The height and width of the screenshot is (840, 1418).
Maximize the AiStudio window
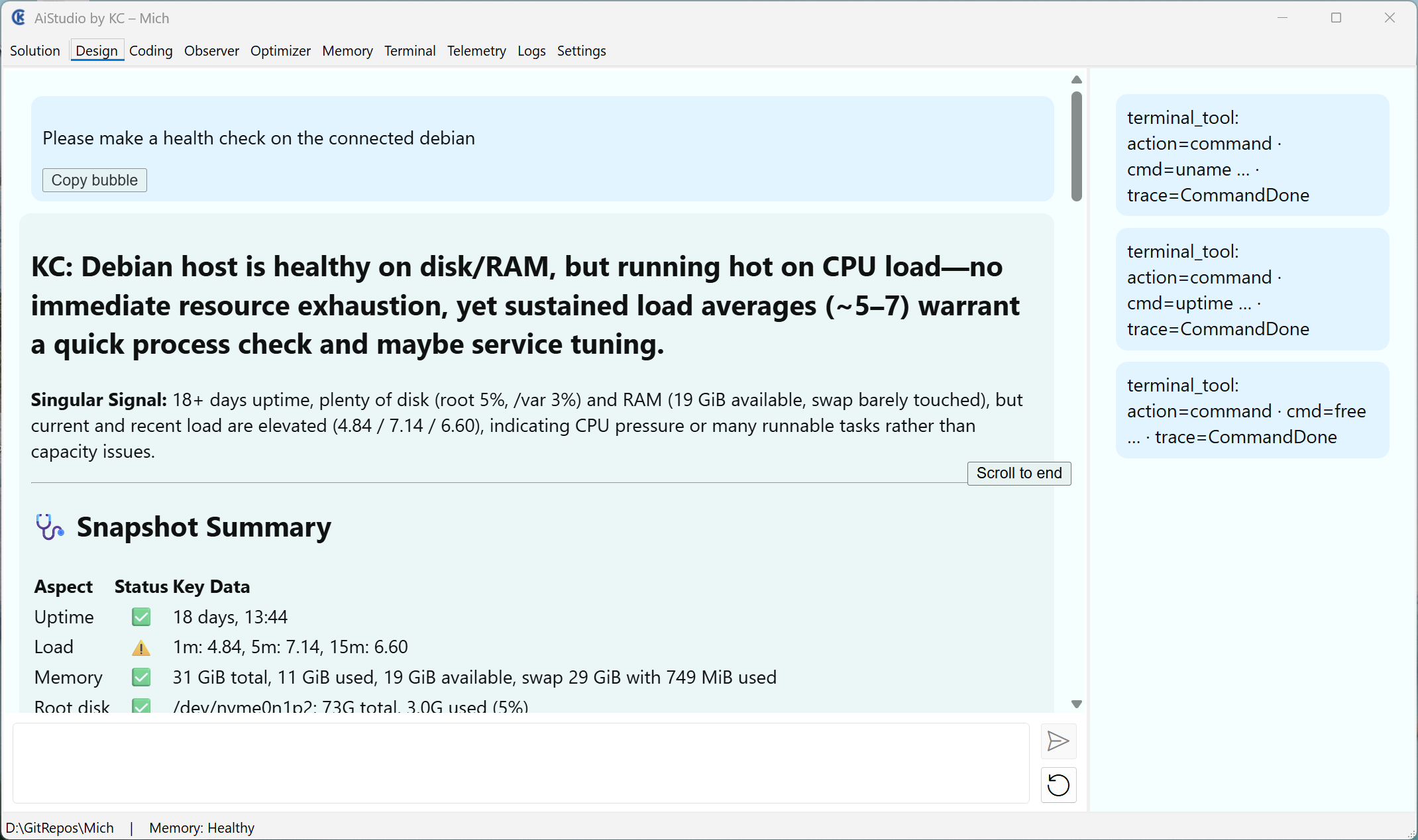(1336, 18)
